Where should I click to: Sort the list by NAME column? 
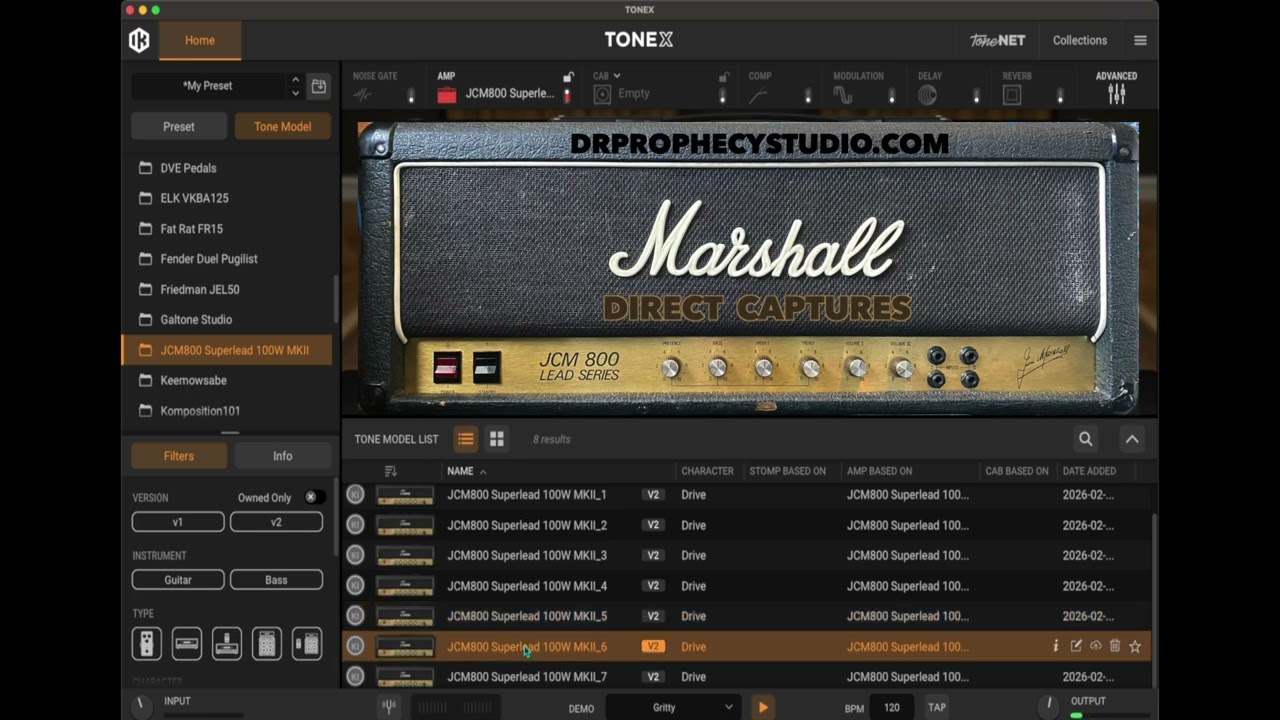click(460, 471)
